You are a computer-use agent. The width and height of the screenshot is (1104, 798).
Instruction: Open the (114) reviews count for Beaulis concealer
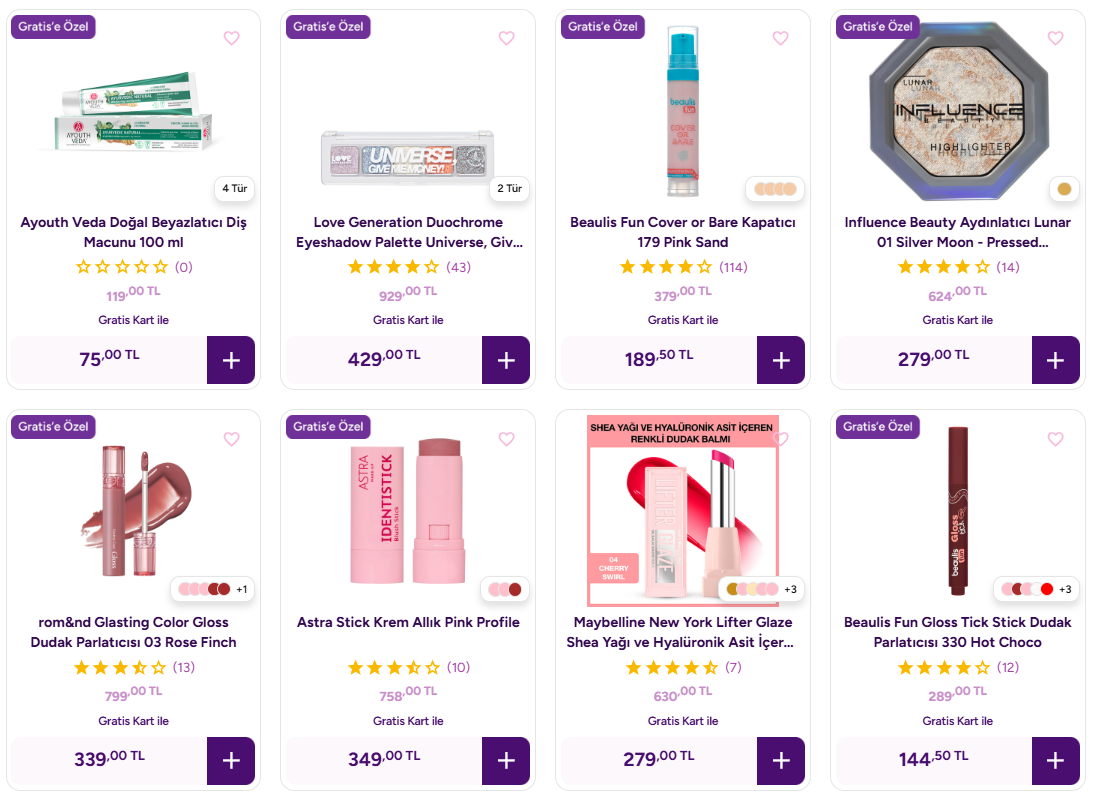pos(733,267)
